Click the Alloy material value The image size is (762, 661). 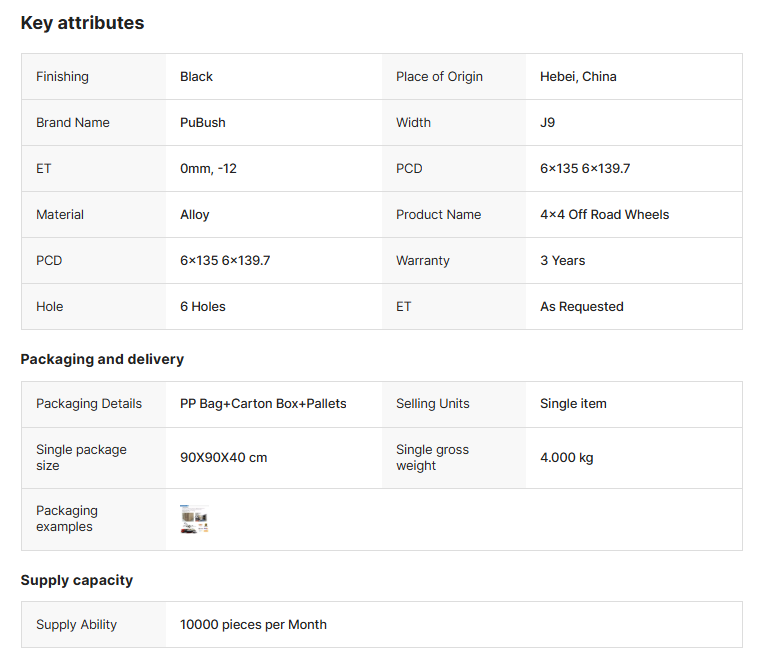[195, 215]
